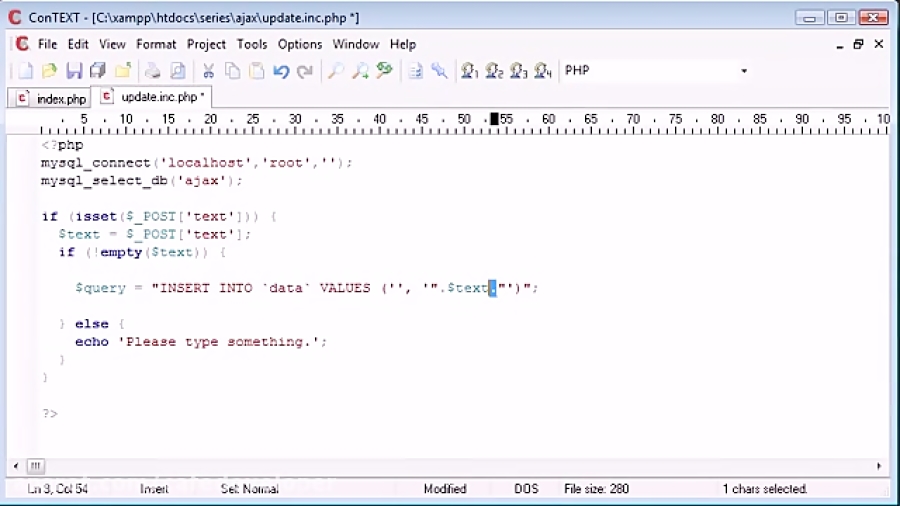Click the Open file folder icon

tap(49, 71)
